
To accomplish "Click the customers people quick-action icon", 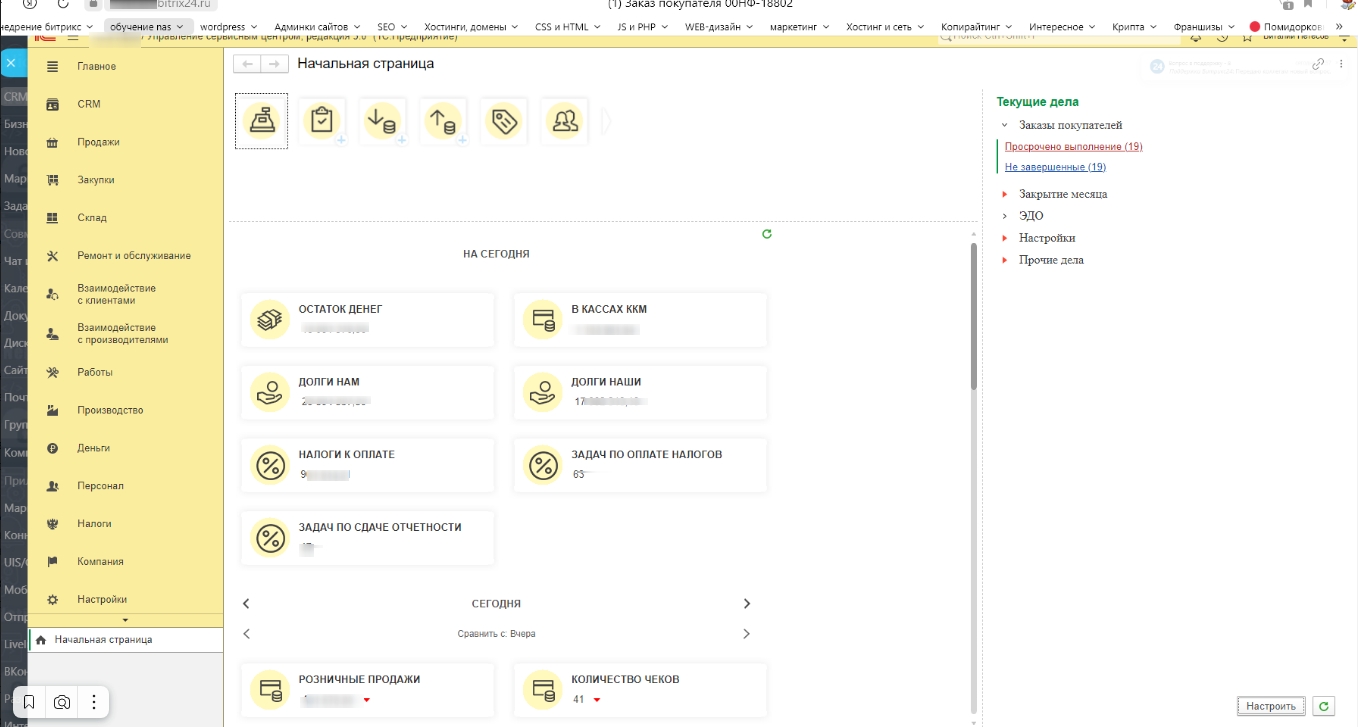I will pos(565,121).
